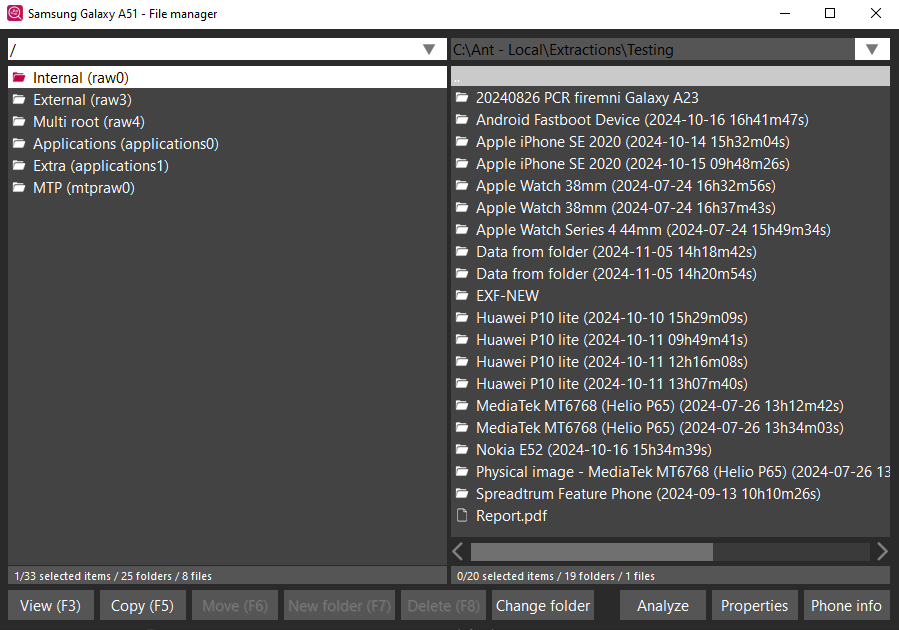Click the folder icon for Spreadtrum Feature Phone
The width and height of the screenshot is (899, 630).
(x=462, y=494)
